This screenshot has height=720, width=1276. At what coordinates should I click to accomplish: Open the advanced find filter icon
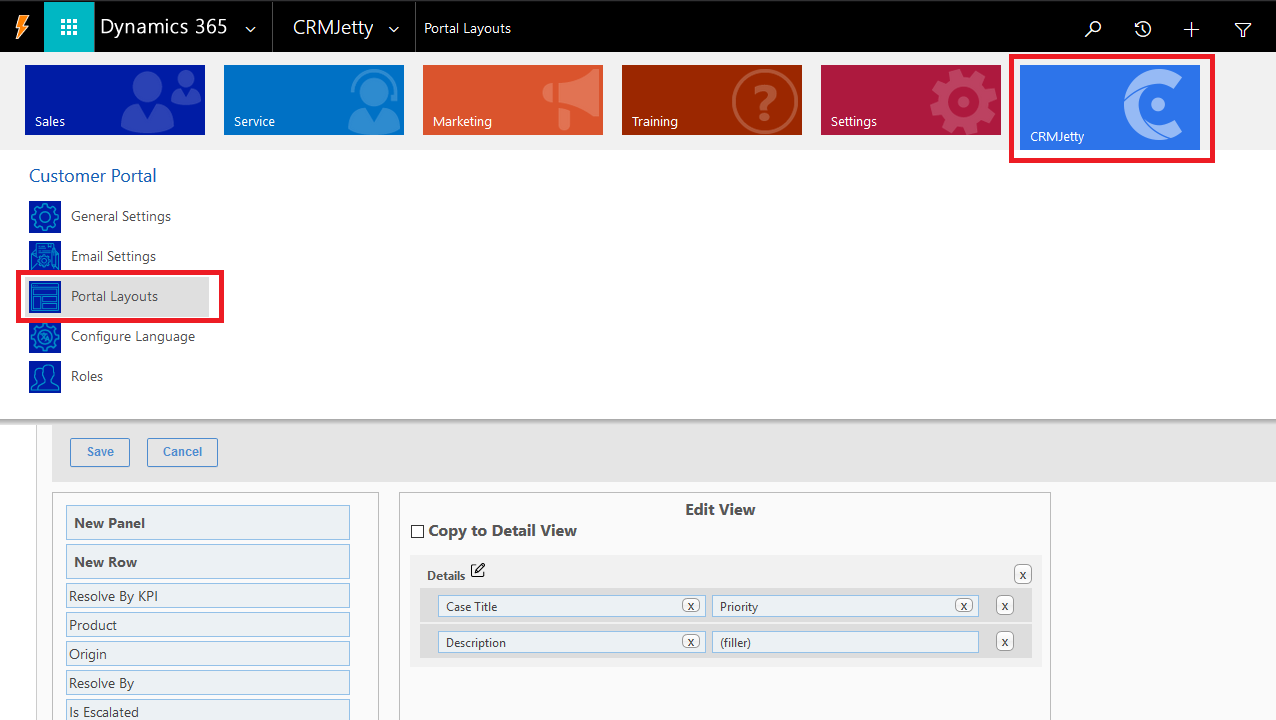[x=1242, y=29]
